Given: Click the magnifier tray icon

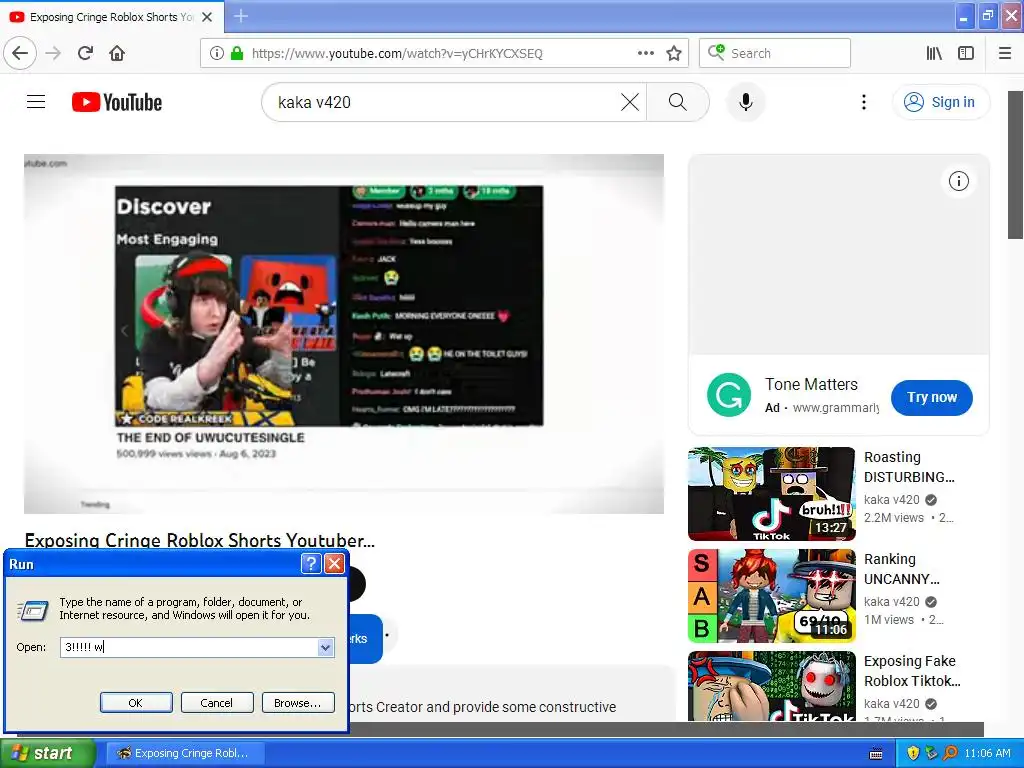Looking at the screenshot, I should point(950,753).
